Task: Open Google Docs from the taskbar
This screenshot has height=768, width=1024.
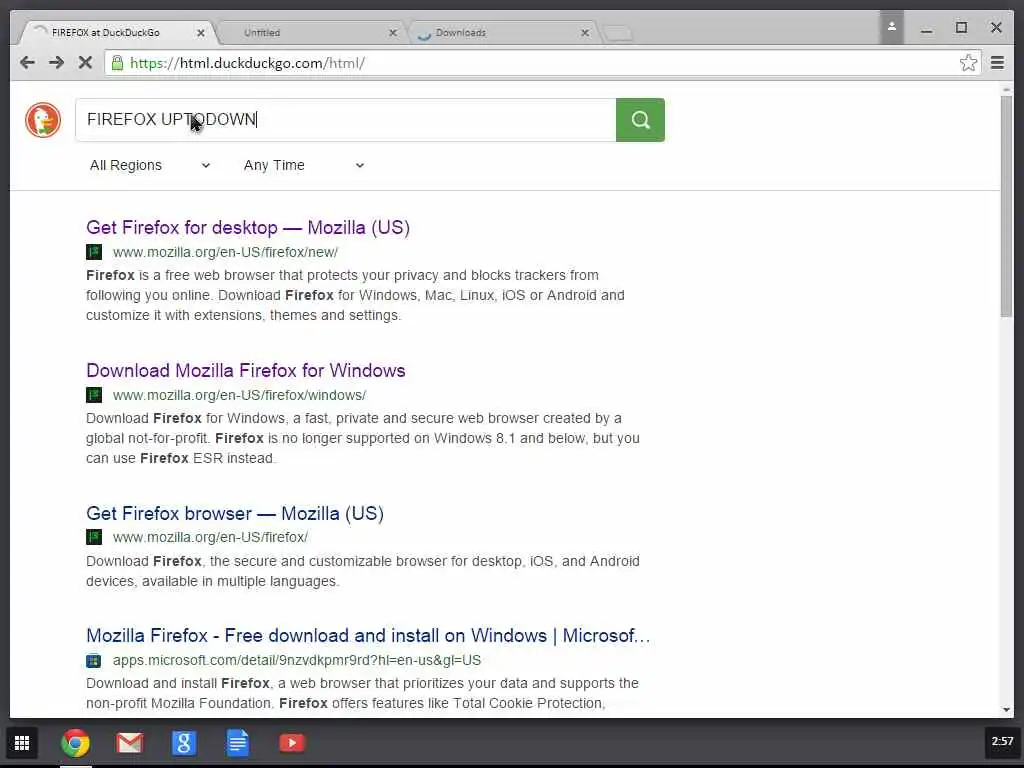Action: 238,743
